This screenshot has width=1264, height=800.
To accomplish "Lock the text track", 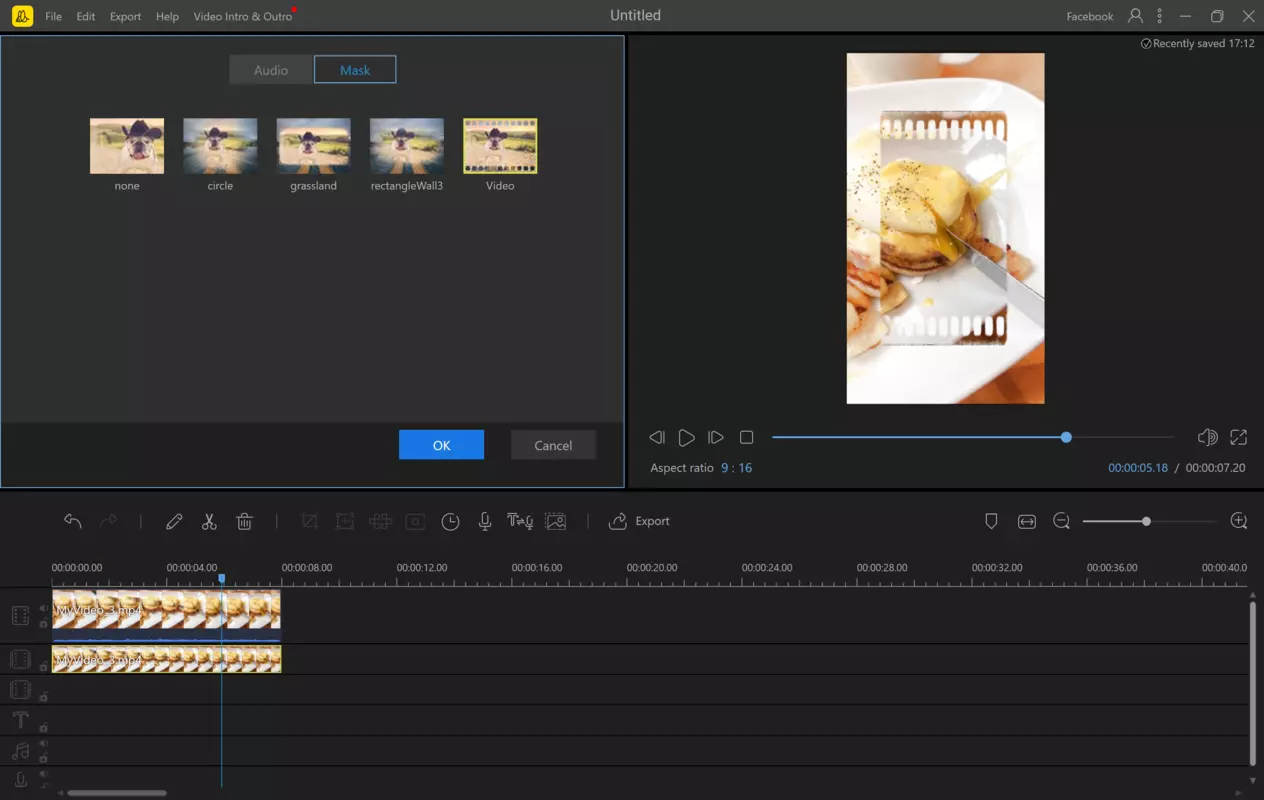I will coord(43,727).
